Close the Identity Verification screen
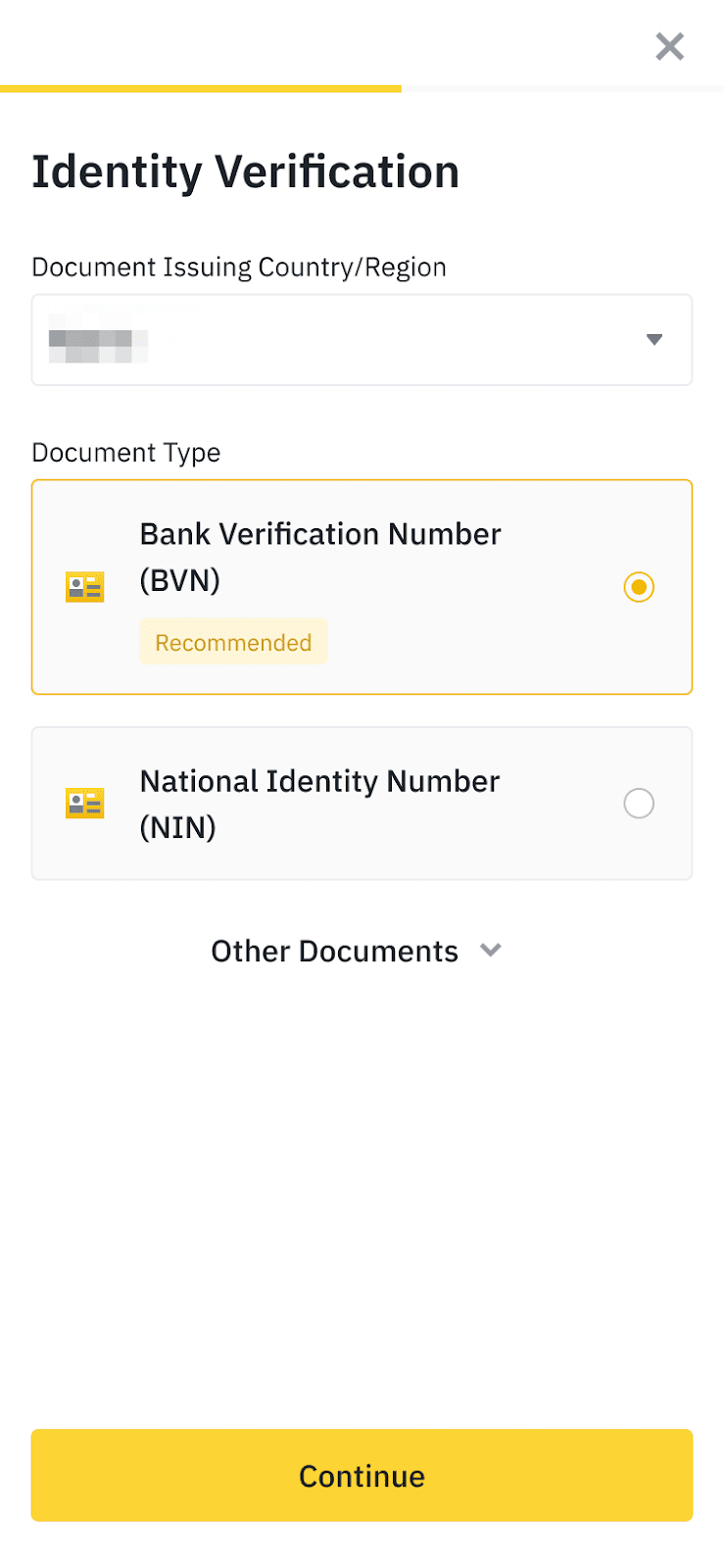This screenshot has height=1568, width=724. click(670, 46)
